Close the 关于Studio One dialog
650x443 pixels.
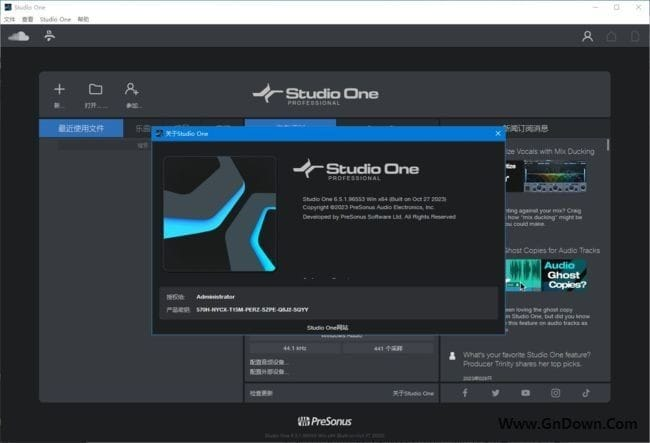tap(497, 132)
